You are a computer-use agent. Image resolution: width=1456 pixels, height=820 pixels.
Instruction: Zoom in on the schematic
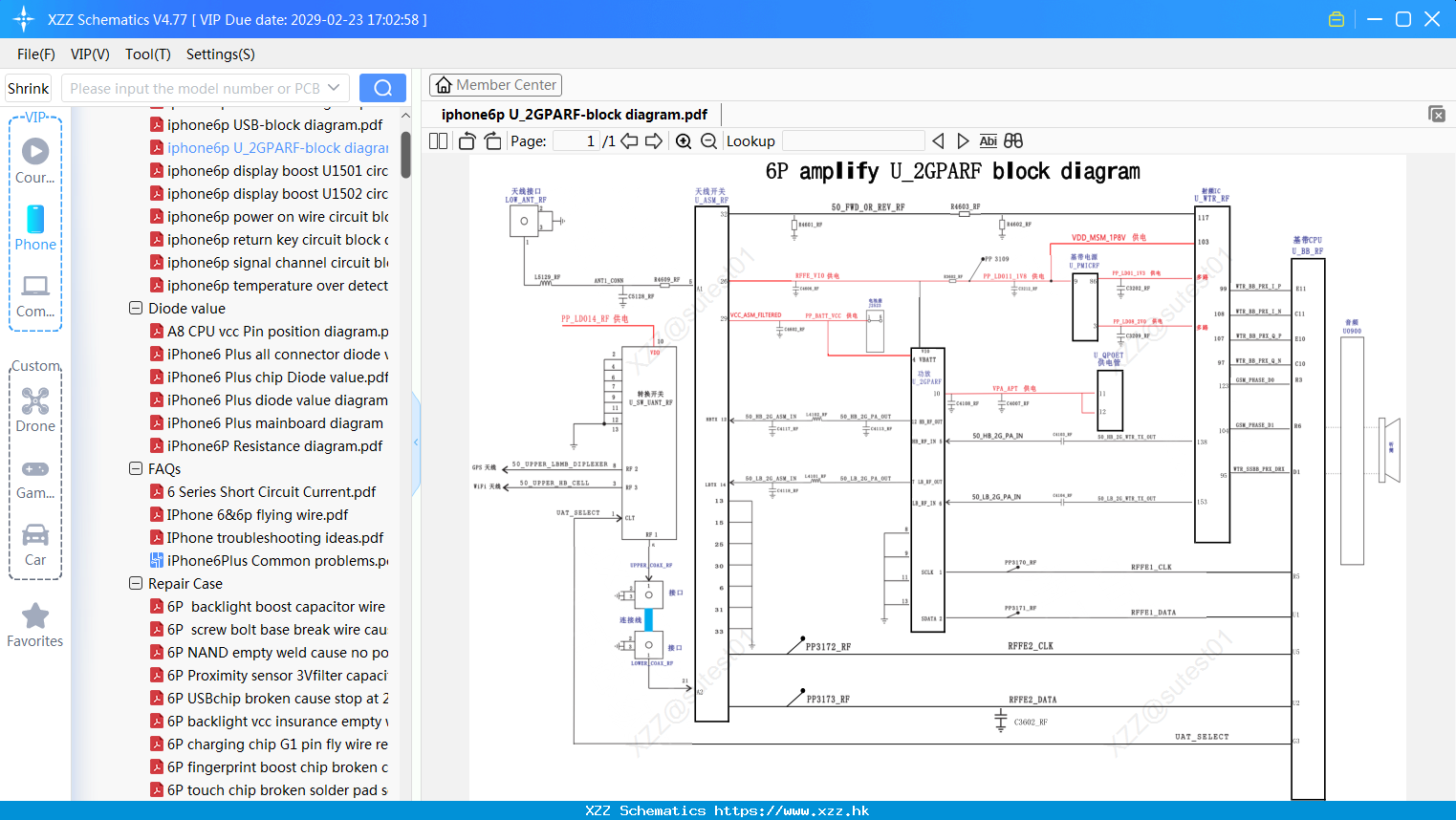(684, 140)
